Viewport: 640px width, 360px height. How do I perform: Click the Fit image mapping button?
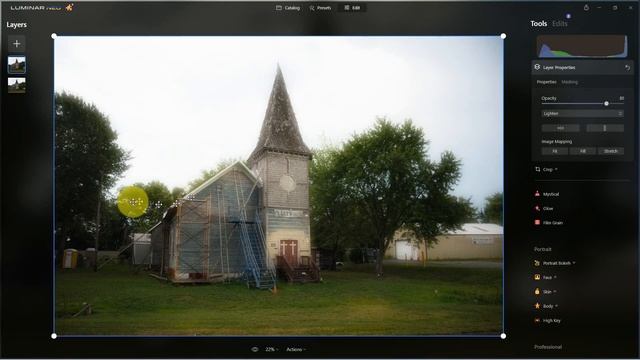click(555, 151)
